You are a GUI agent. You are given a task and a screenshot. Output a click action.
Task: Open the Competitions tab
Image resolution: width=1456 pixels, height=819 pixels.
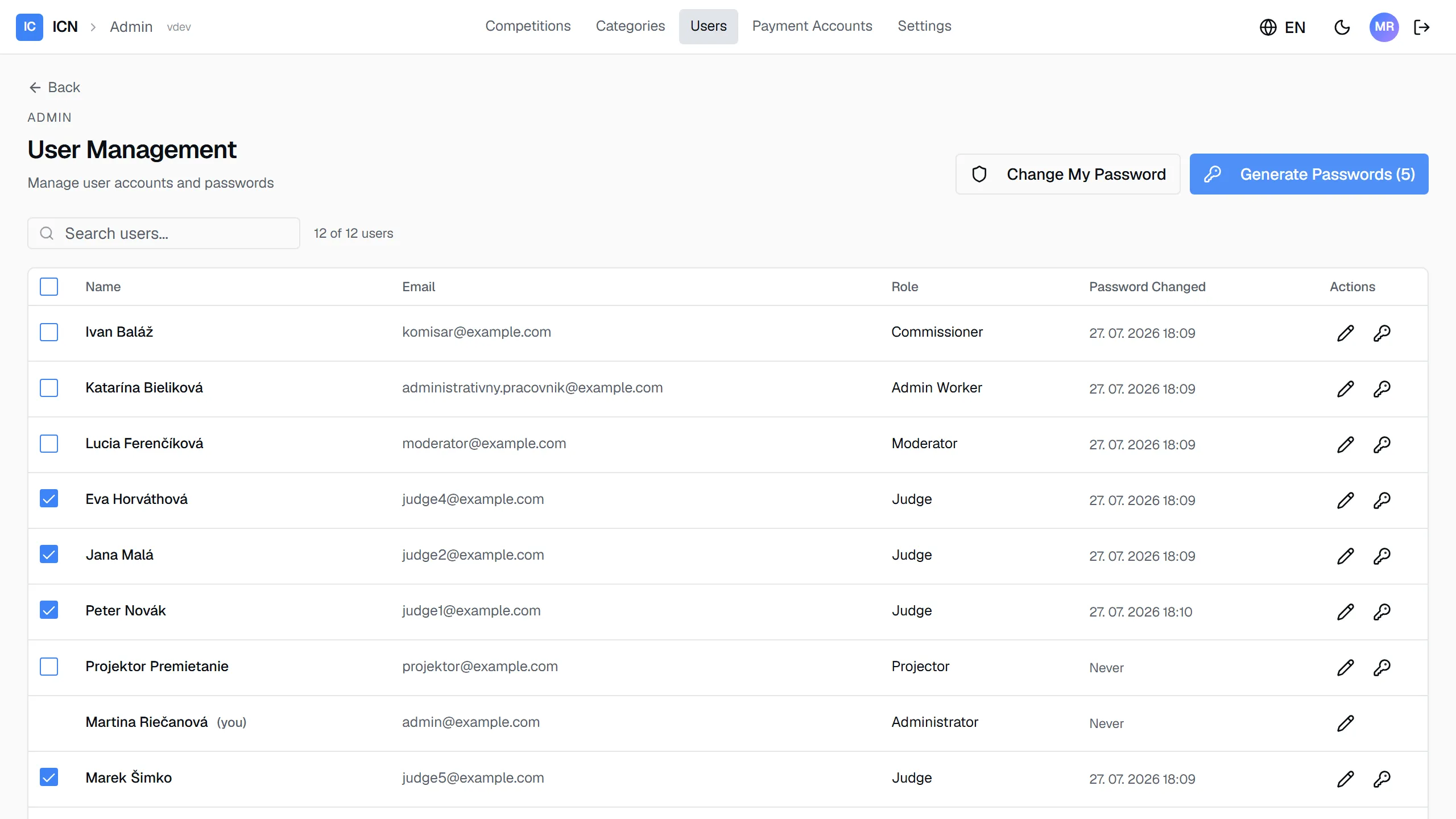coord(528,26)
